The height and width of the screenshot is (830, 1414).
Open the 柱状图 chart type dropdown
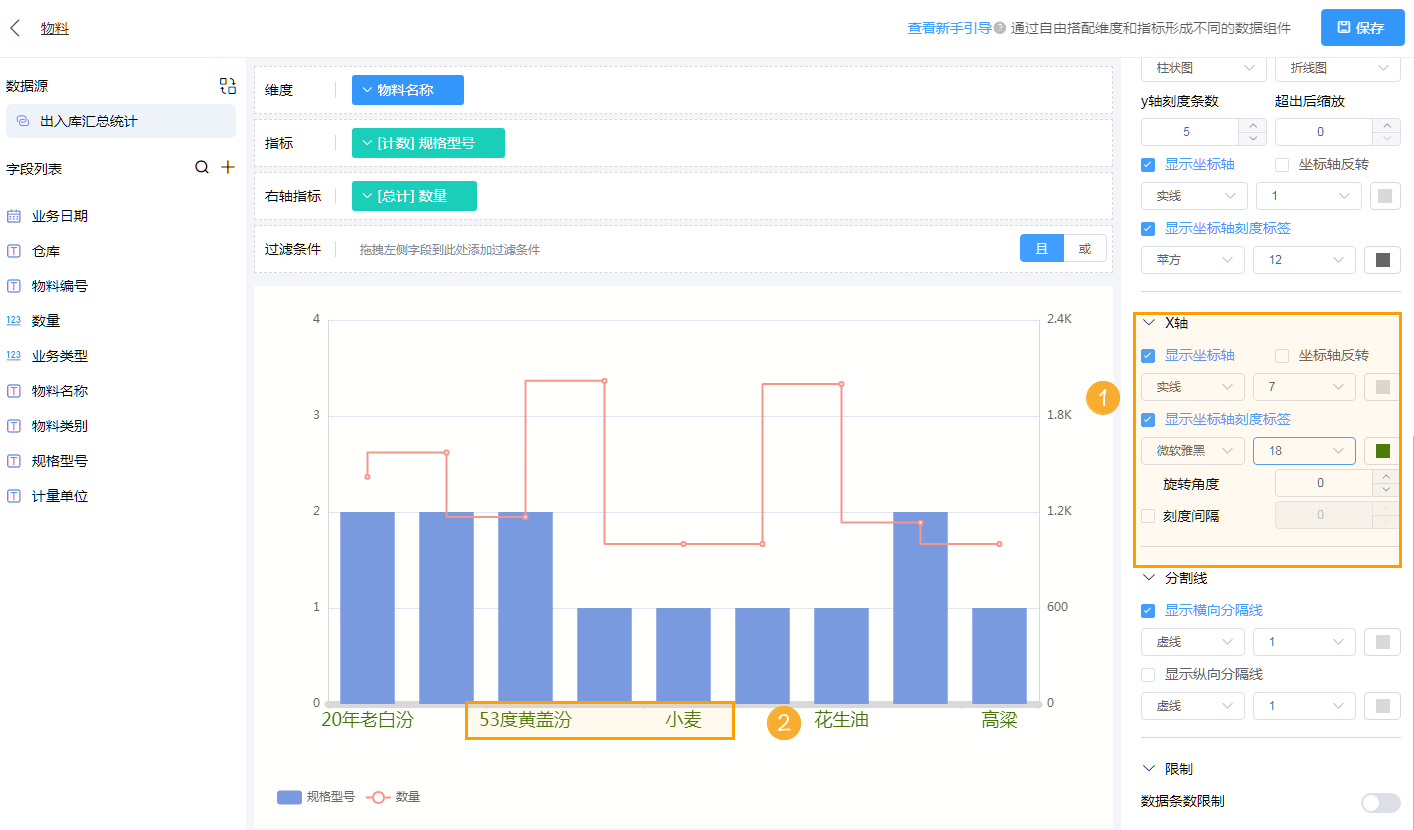pos(1203,68)
